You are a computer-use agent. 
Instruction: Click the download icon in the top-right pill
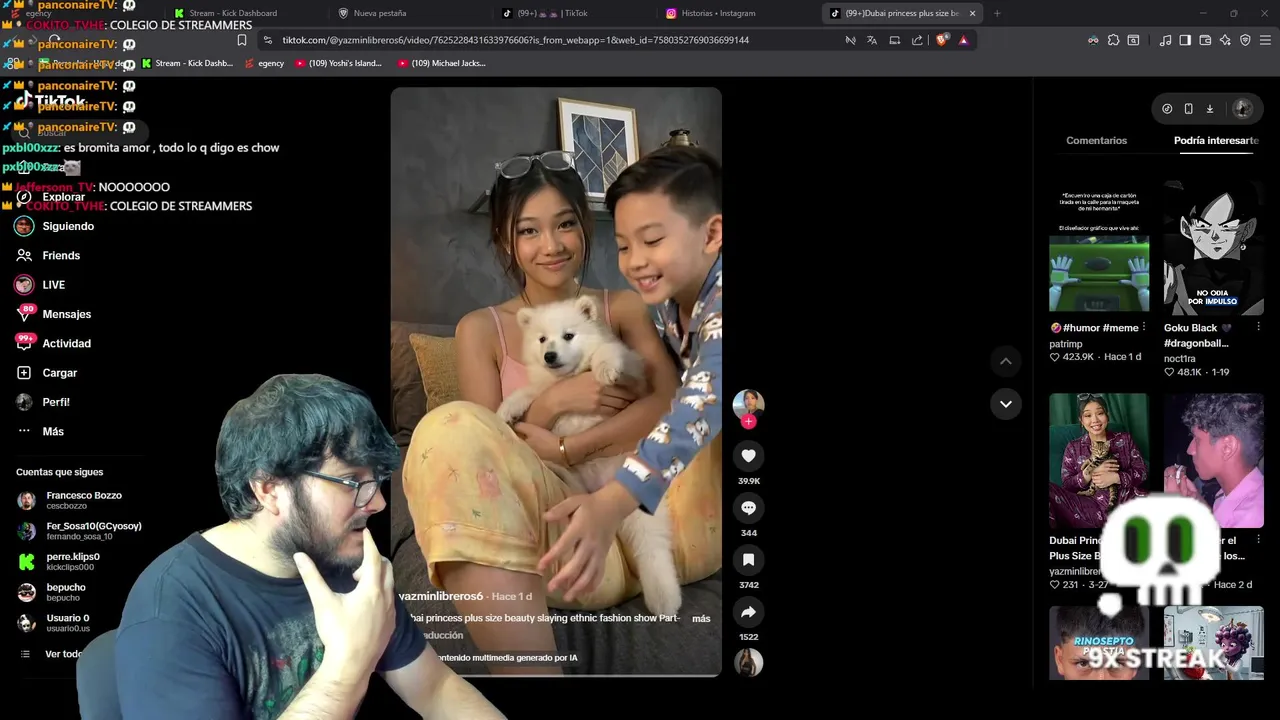click(1209, 109)
